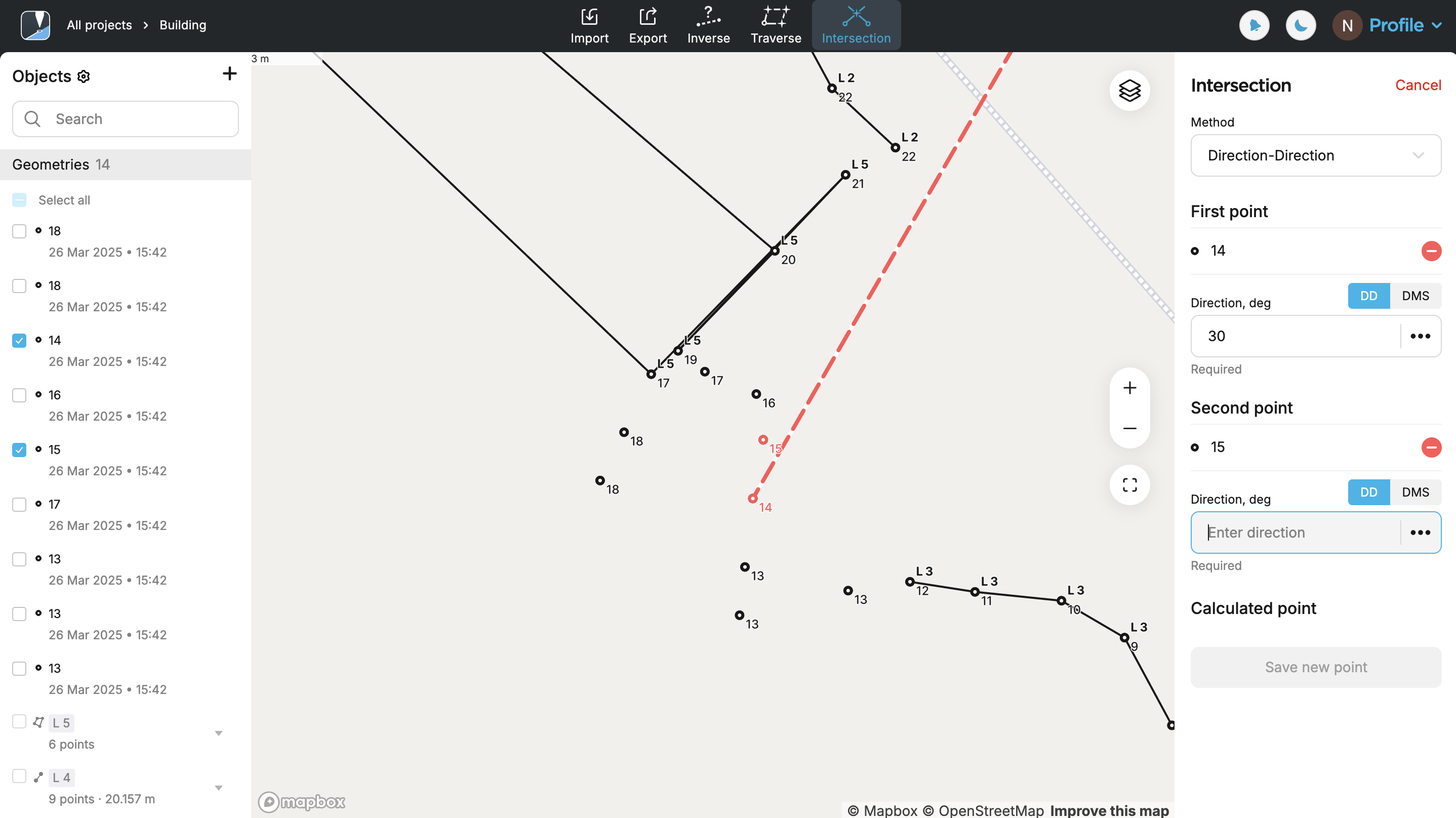
Task: Uncheck point 14 checkbox
Action: click(19, 340)
